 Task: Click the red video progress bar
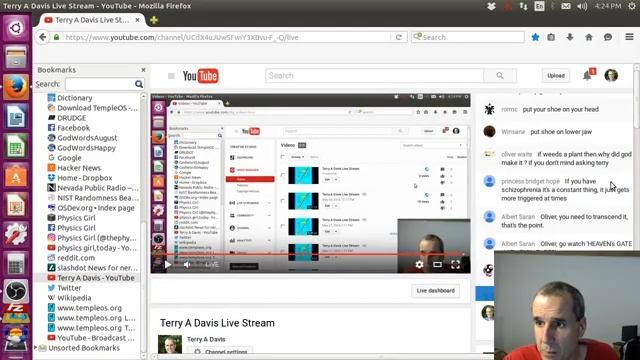click(x=310, y=255)
